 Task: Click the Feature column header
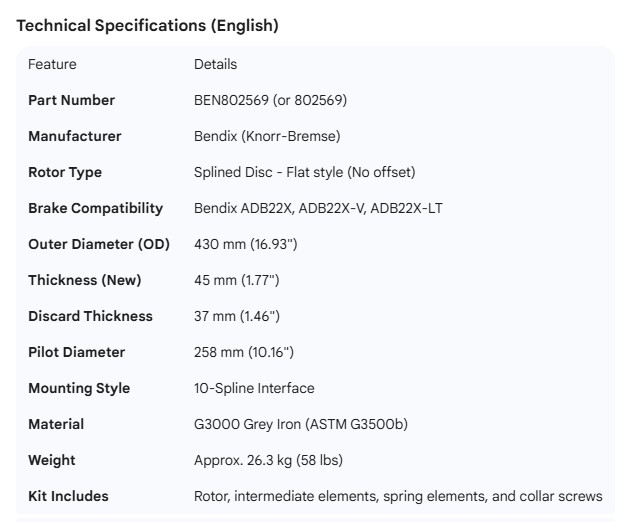52,64
